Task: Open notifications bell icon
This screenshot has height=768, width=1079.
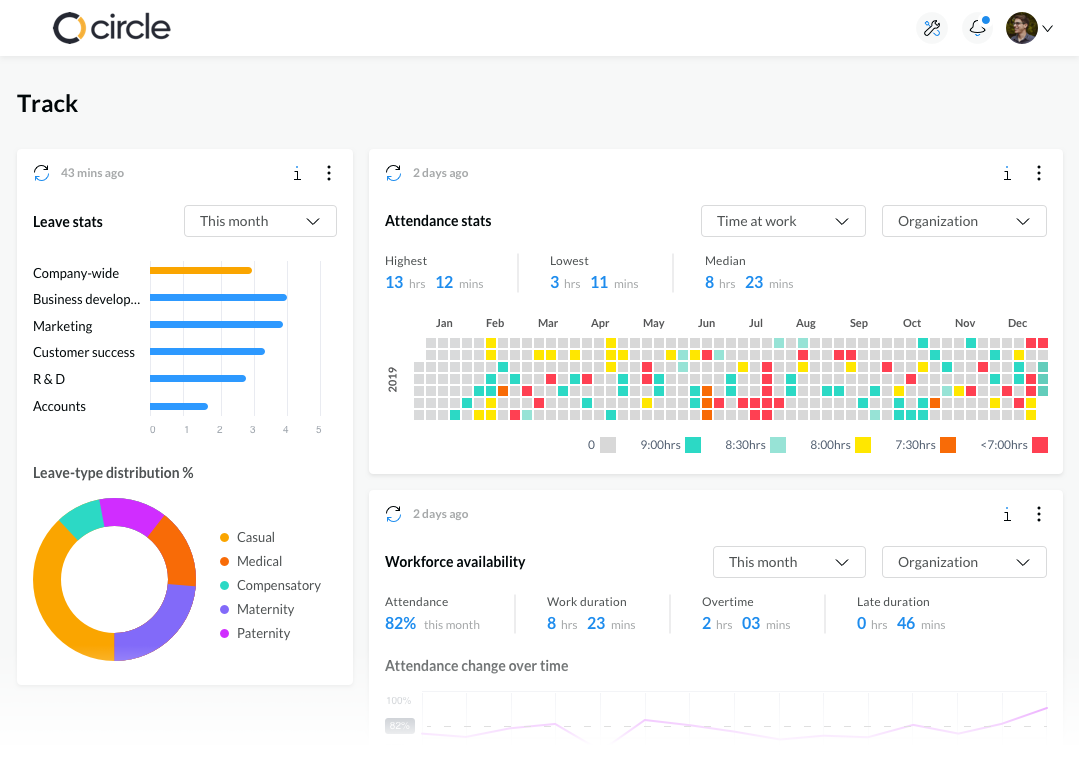Action: pos(977,28)
